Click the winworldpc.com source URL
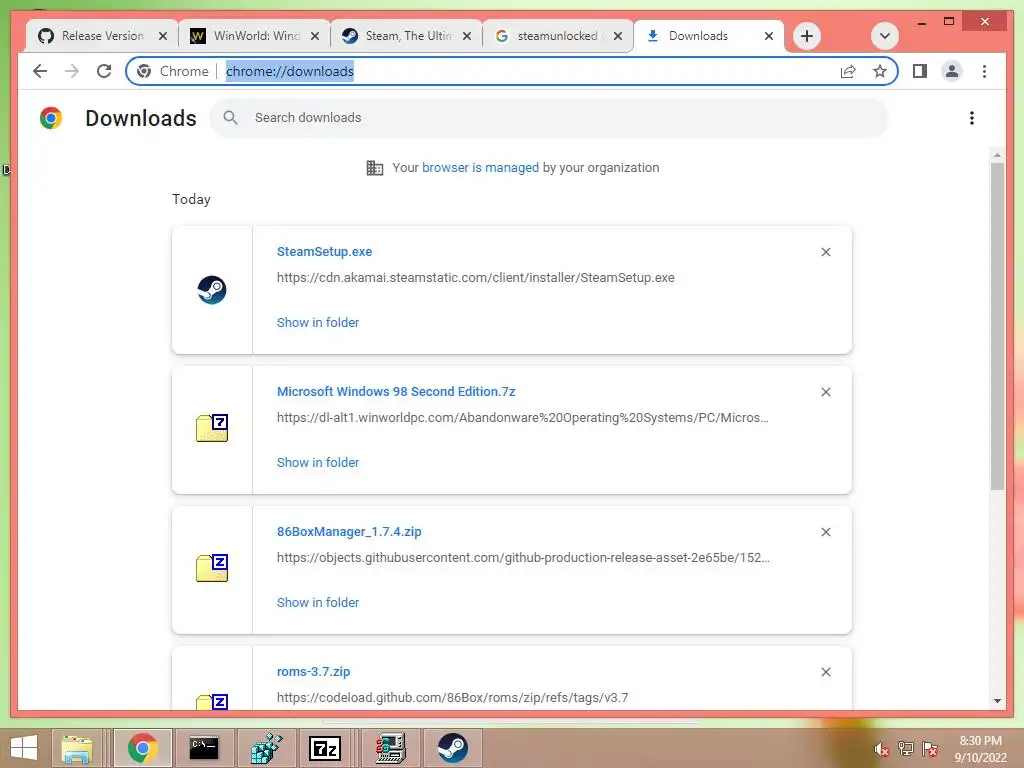Viewport: 1024px width, 768px height. tap(522, 417)
